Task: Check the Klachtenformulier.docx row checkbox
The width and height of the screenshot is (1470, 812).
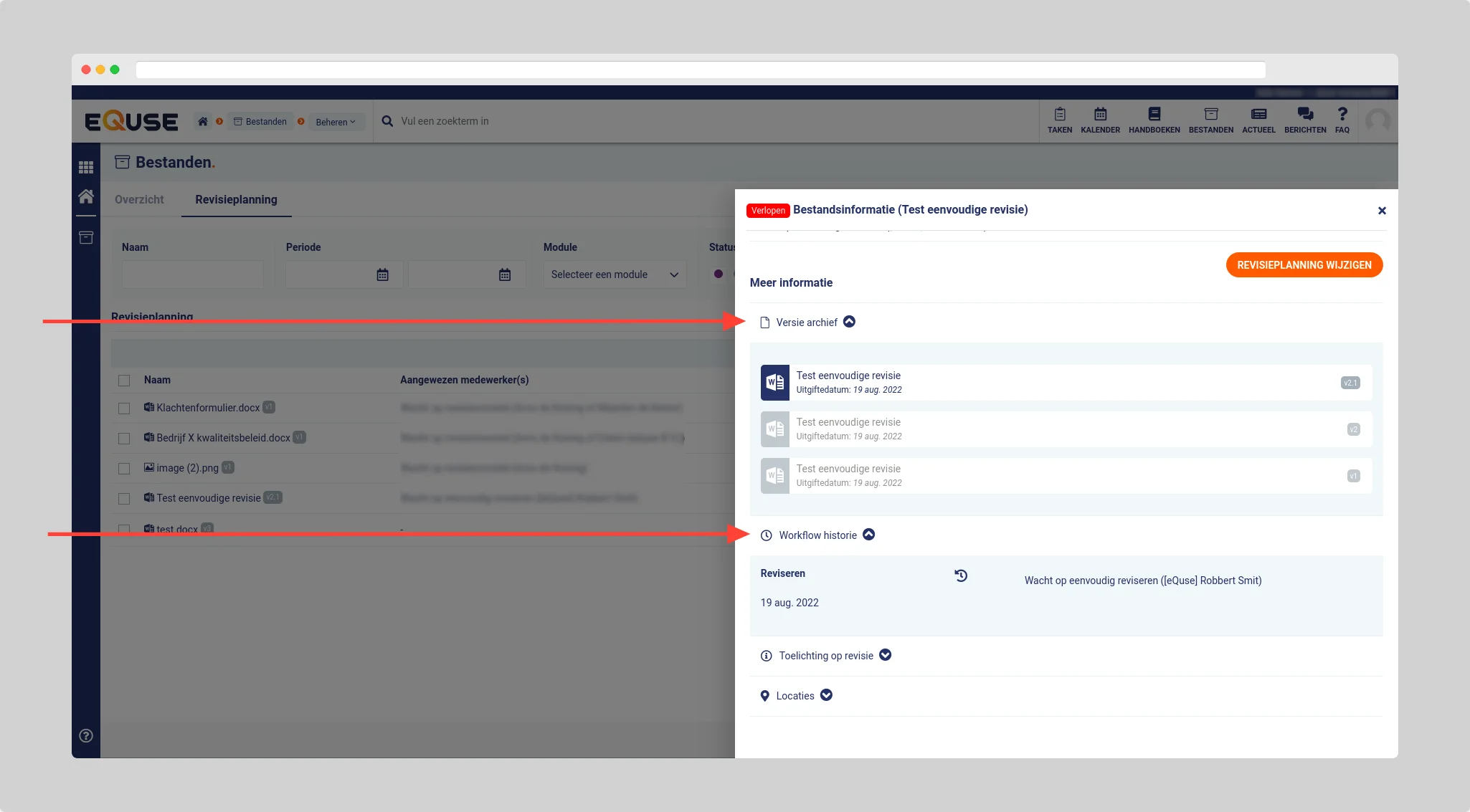Action: click(124, 408)
